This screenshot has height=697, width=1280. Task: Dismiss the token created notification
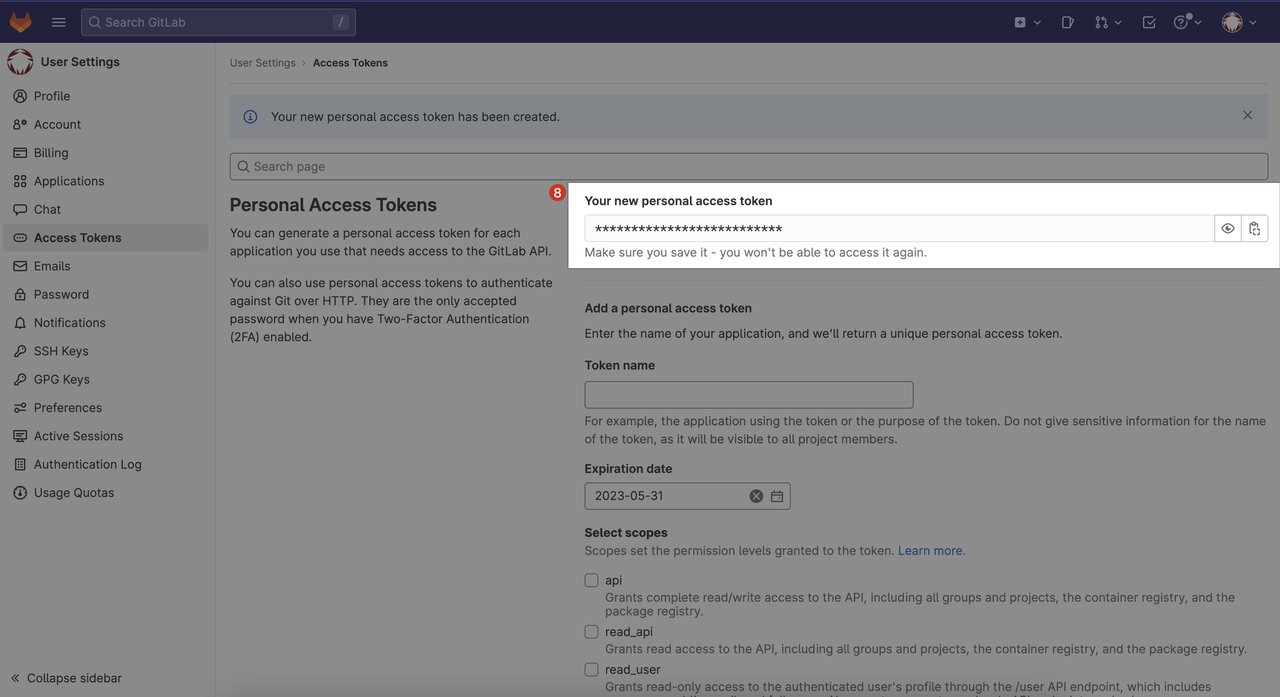click(1247, 114)
